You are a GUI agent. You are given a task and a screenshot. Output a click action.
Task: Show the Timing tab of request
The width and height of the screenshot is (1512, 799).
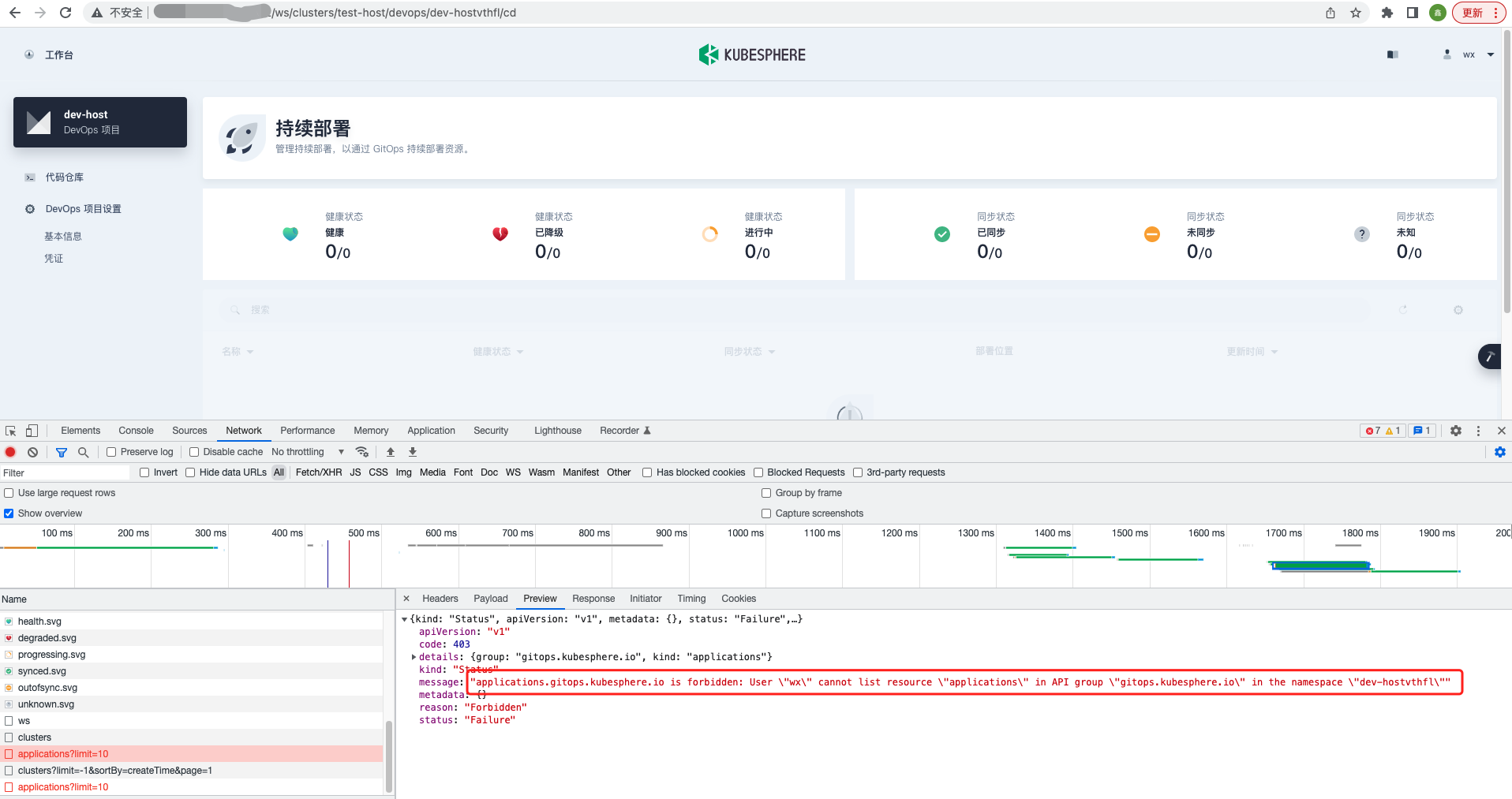[x=691, y=599]
